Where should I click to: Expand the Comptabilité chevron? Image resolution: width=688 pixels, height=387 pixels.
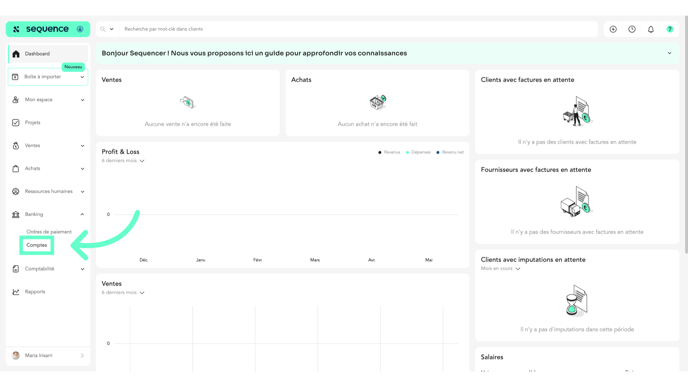pos(82,269)
